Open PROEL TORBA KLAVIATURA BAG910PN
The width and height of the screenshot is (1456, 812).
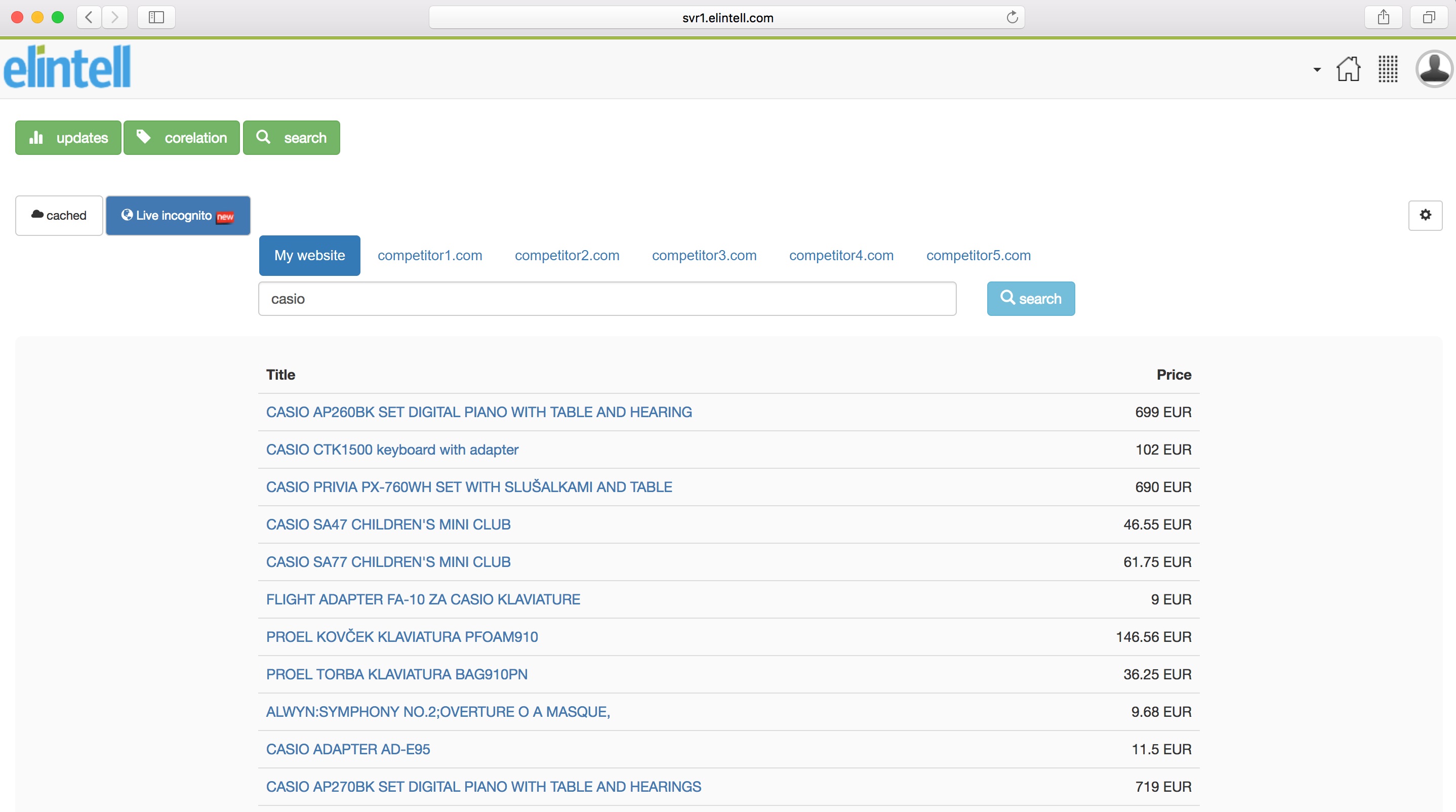point(396,674)
